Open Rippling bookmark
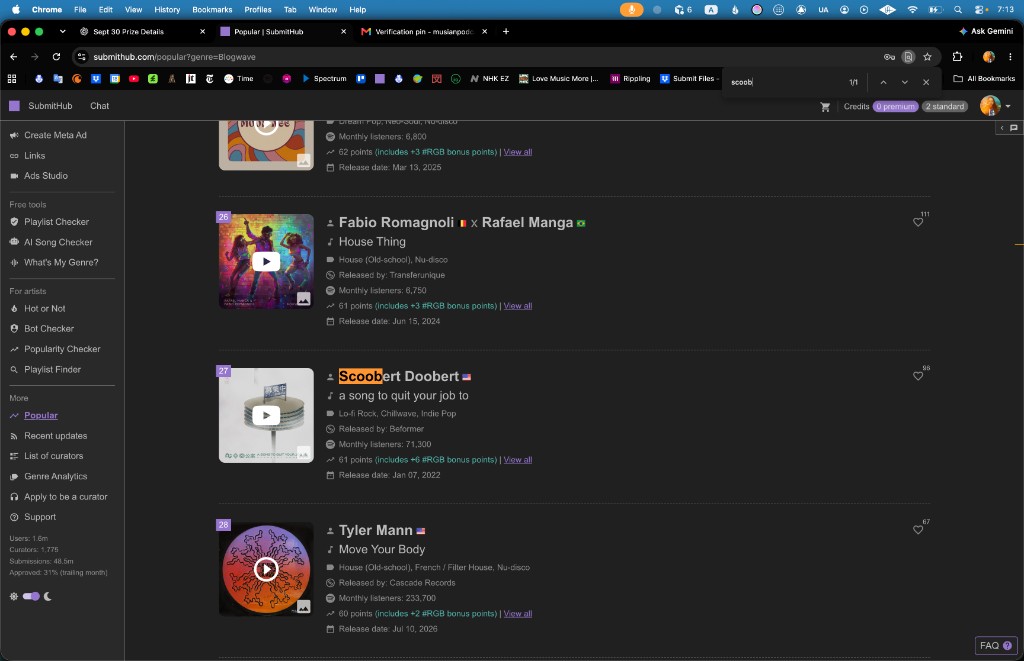 [630, 78]
